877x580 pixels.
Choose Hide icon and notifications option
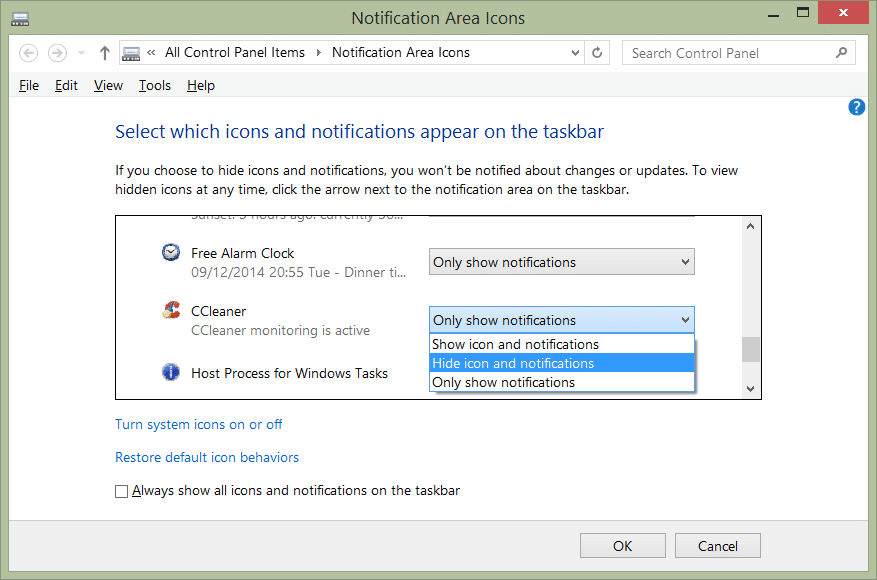click(562, 363)
